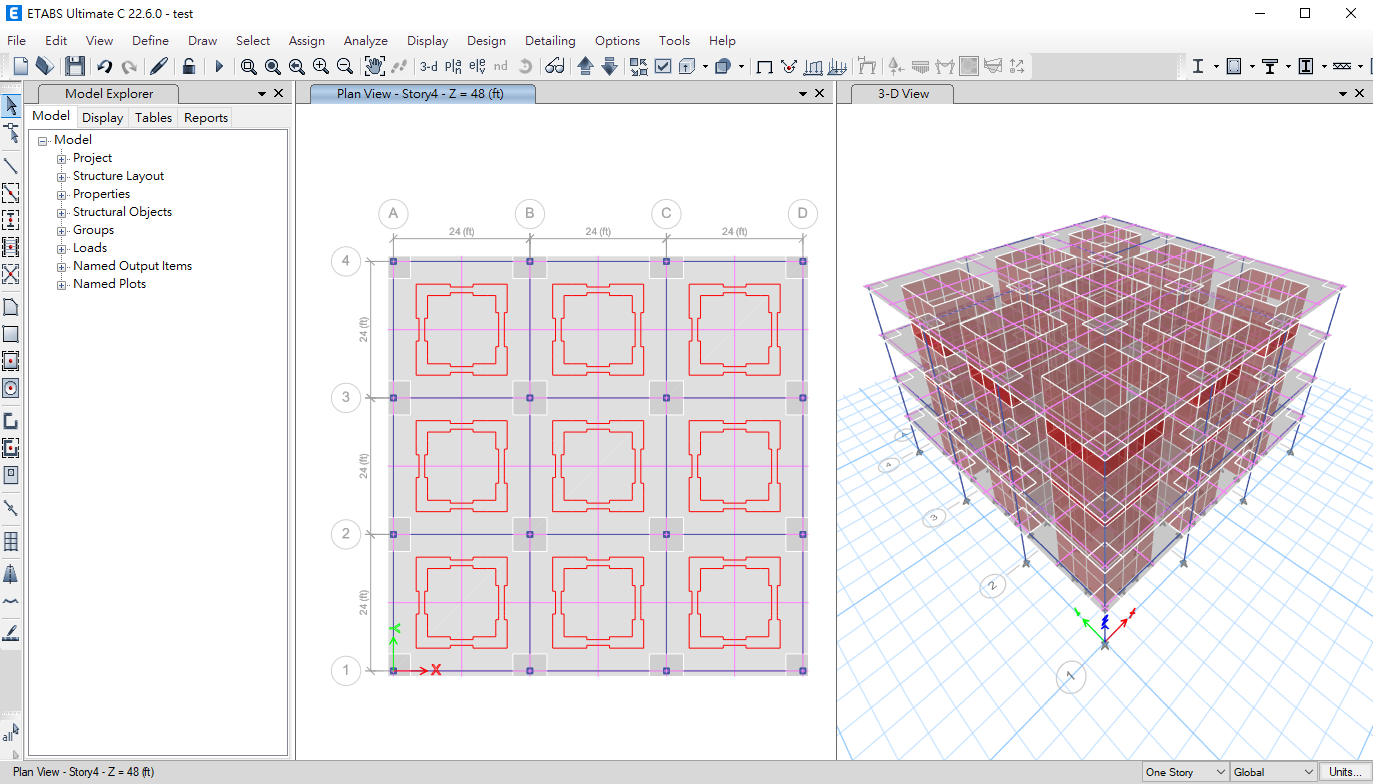Expand the Structure Layout node

(62, 177)
